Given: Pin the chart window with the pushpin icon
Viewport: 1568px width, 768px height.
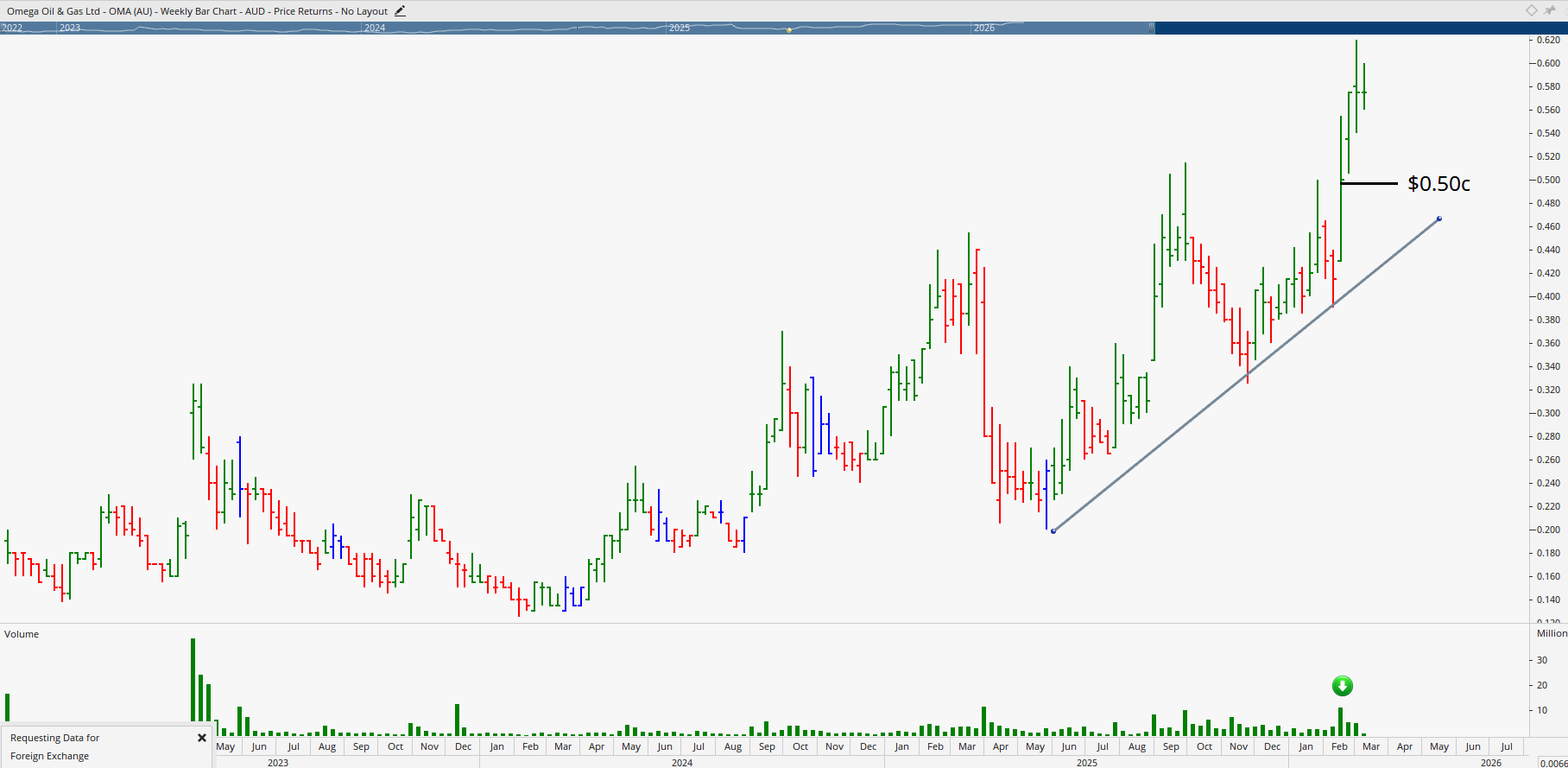Looking at the screenshot, I should 1550,10.
